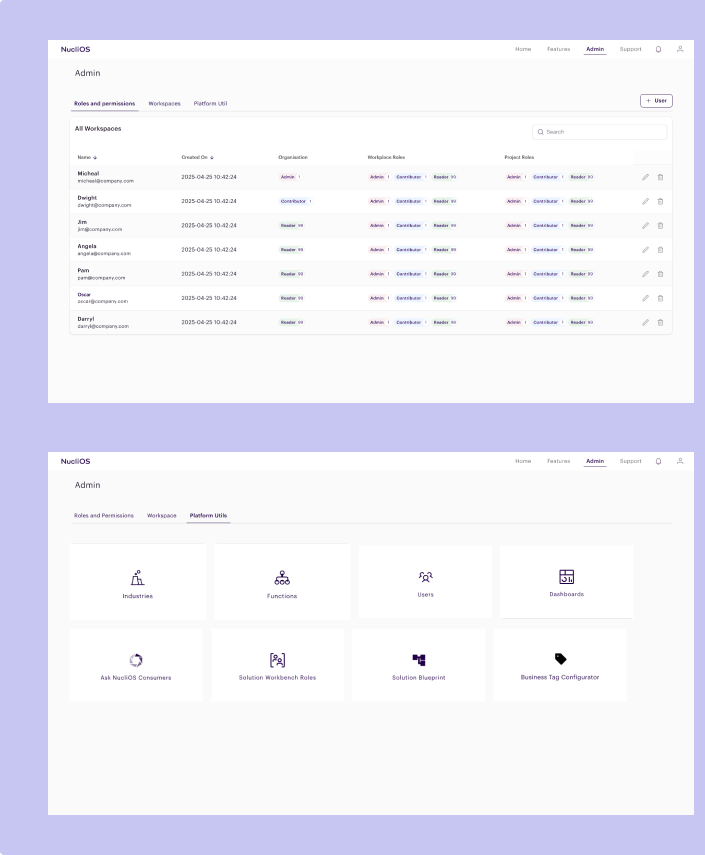Viewport: 705px width, 855px height.
Task: Switch to Platform Util tab in top screen
Action: pos(210,104)
